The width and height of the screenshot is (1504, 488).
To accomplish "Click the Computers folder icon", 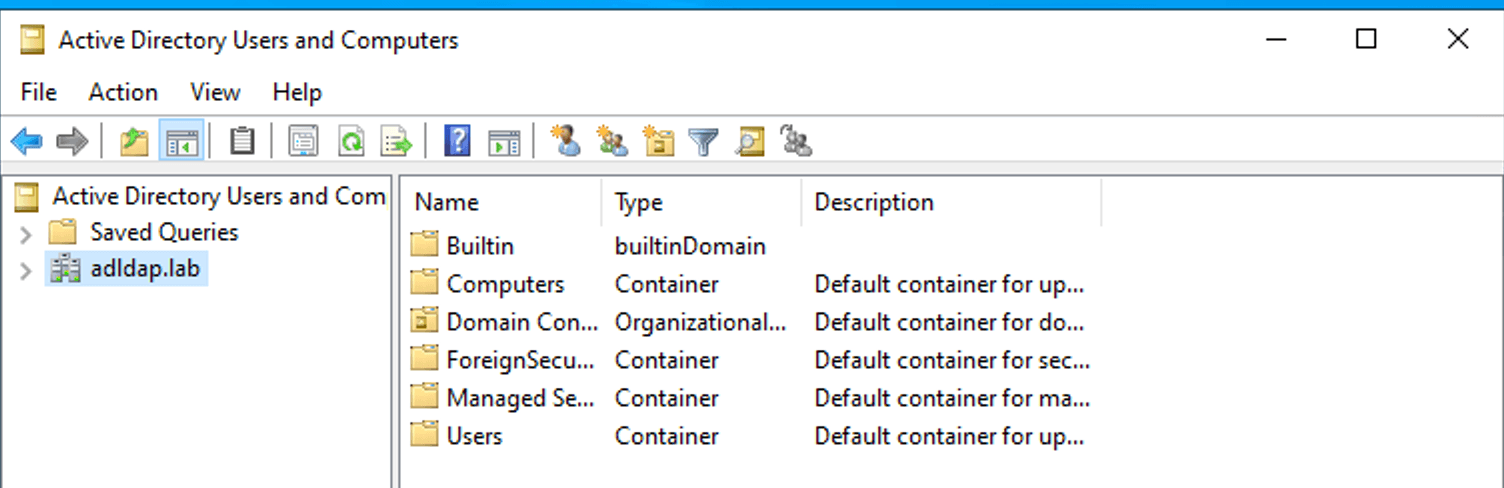I will 425,282.
